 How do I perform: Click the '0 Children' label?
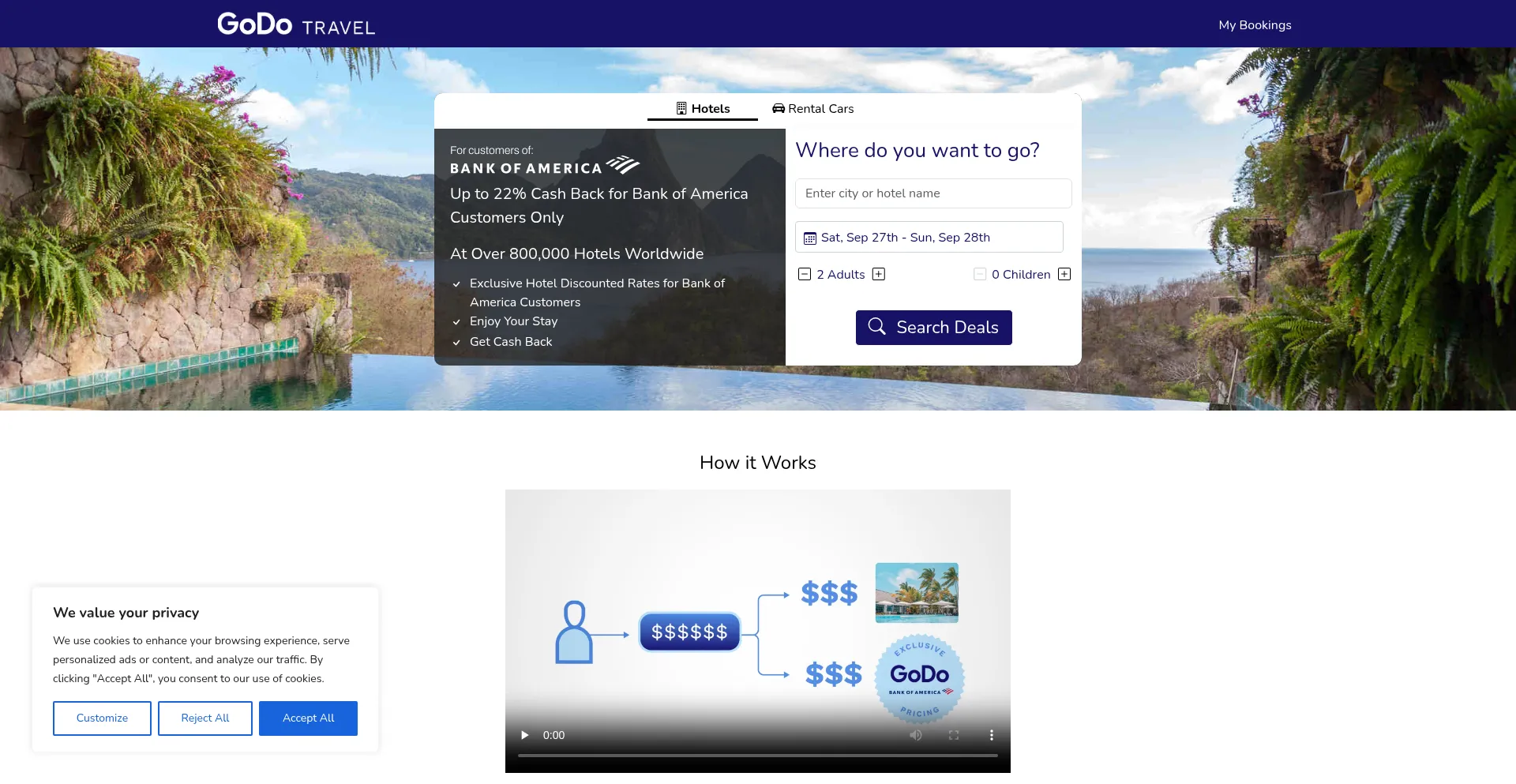(1021, 274)
